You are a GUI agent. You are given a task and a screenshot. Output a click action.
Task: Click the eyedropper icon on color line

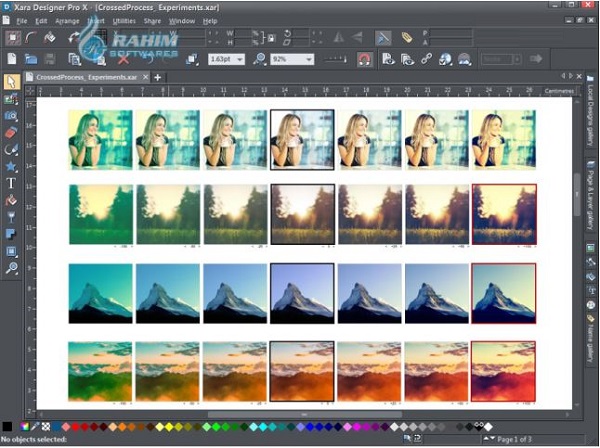35,427
